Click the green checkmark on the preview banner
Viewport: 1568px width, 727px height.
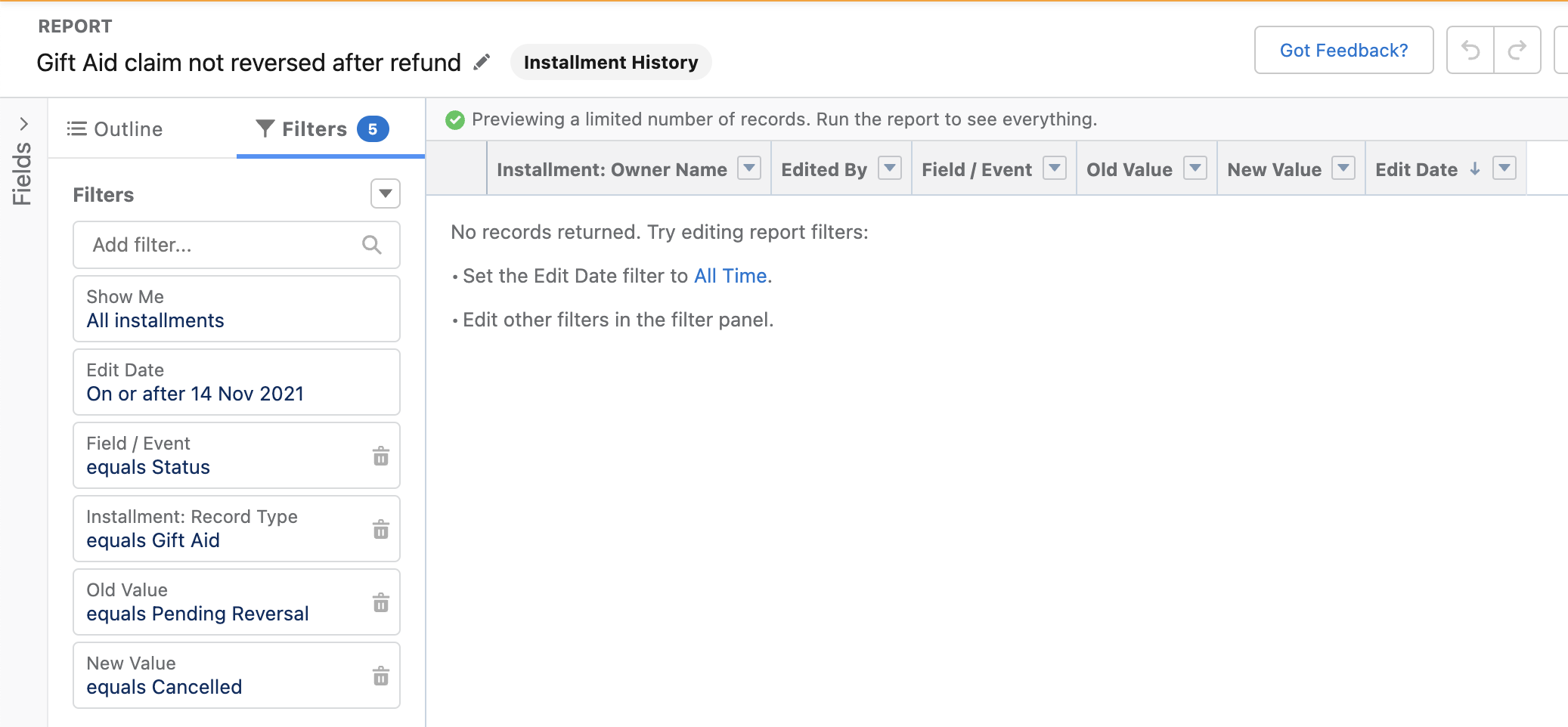[455, 119]
